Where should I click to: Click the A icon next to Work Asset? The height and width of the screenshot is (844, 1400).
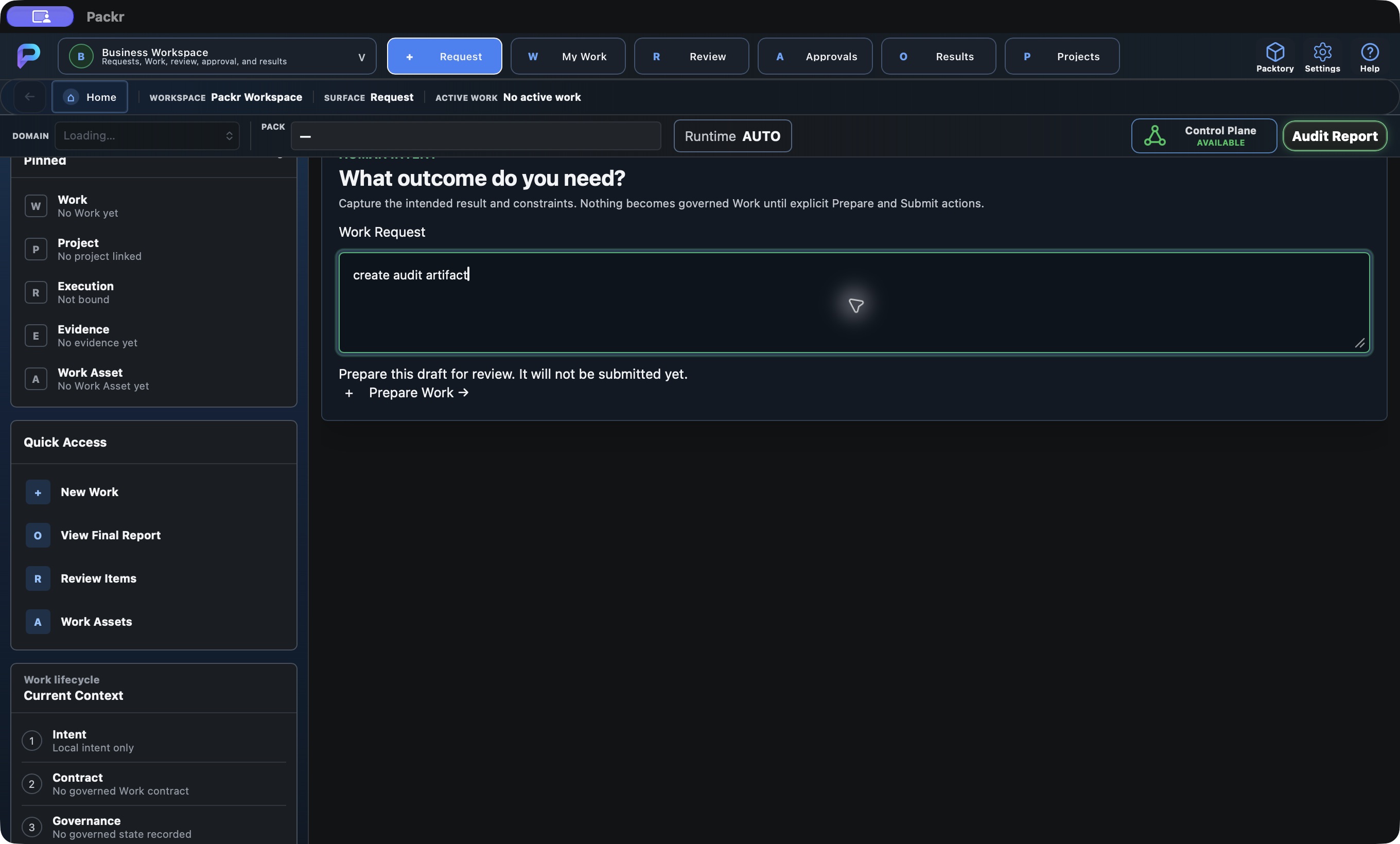point(36,379)
